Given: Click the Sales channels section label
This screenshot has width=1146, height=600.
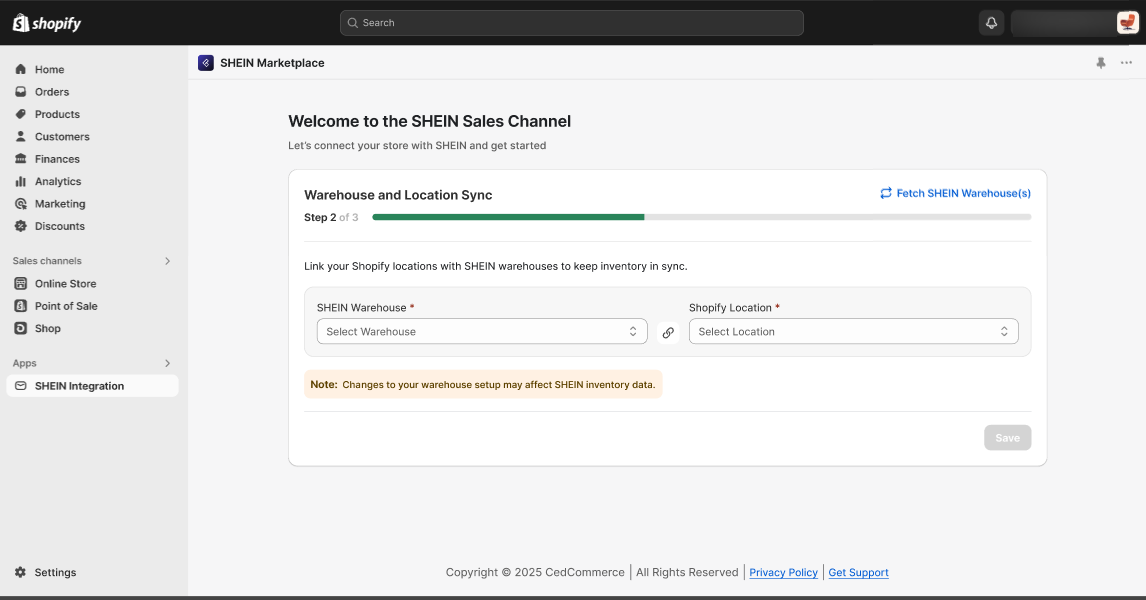Looking at the screenshot, I should pos(47,261).
